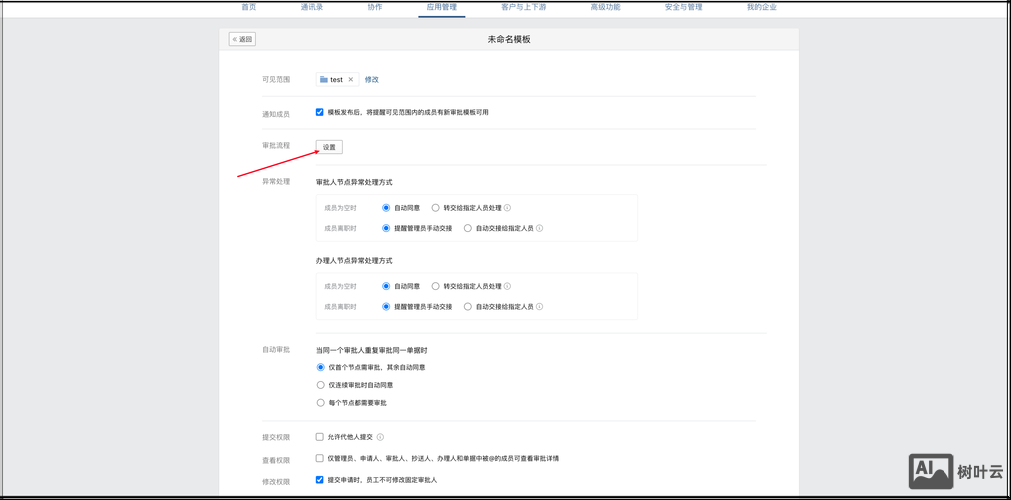This screenshot has height=500, width=1011.
Task: Open 客户与上下游 tab
Action: tap(523, 7)
